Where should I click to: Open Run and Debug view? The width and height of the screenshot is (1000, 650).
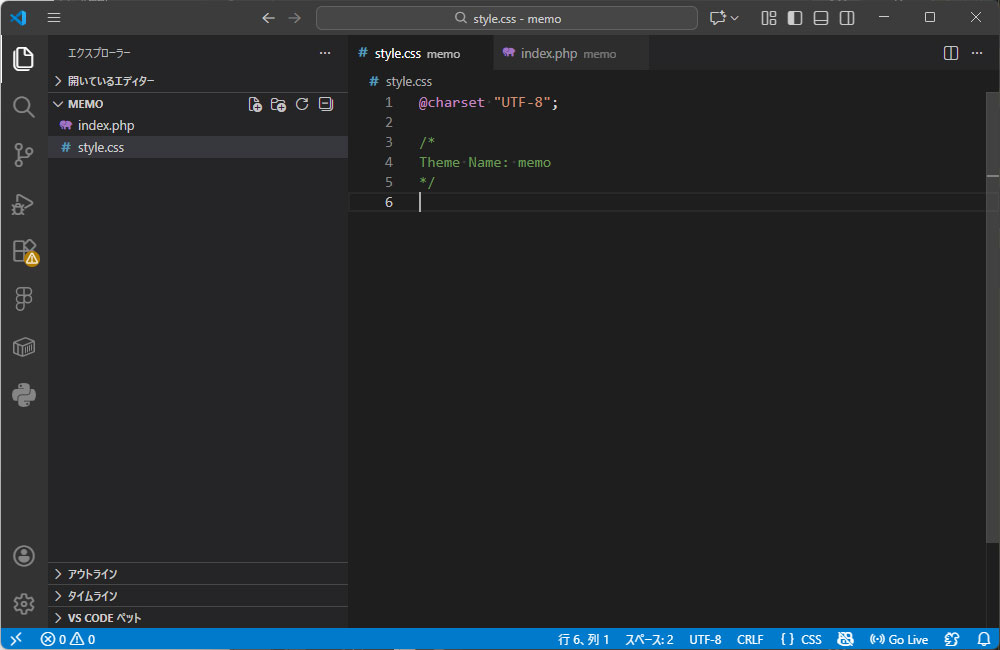[24, 203]
